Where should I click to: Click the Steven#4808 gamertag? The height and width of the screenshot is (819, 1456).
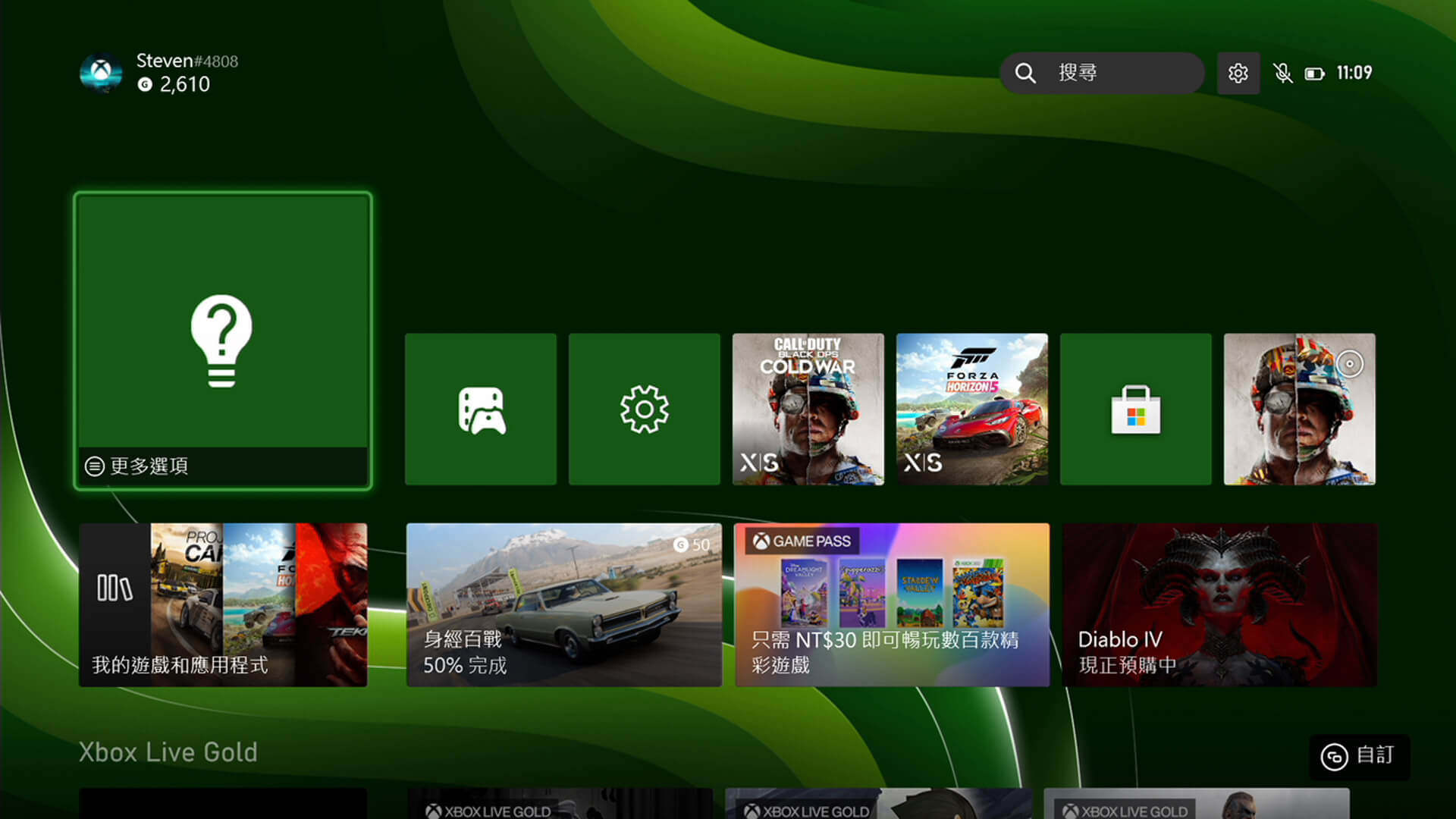(x=187, y=61)
